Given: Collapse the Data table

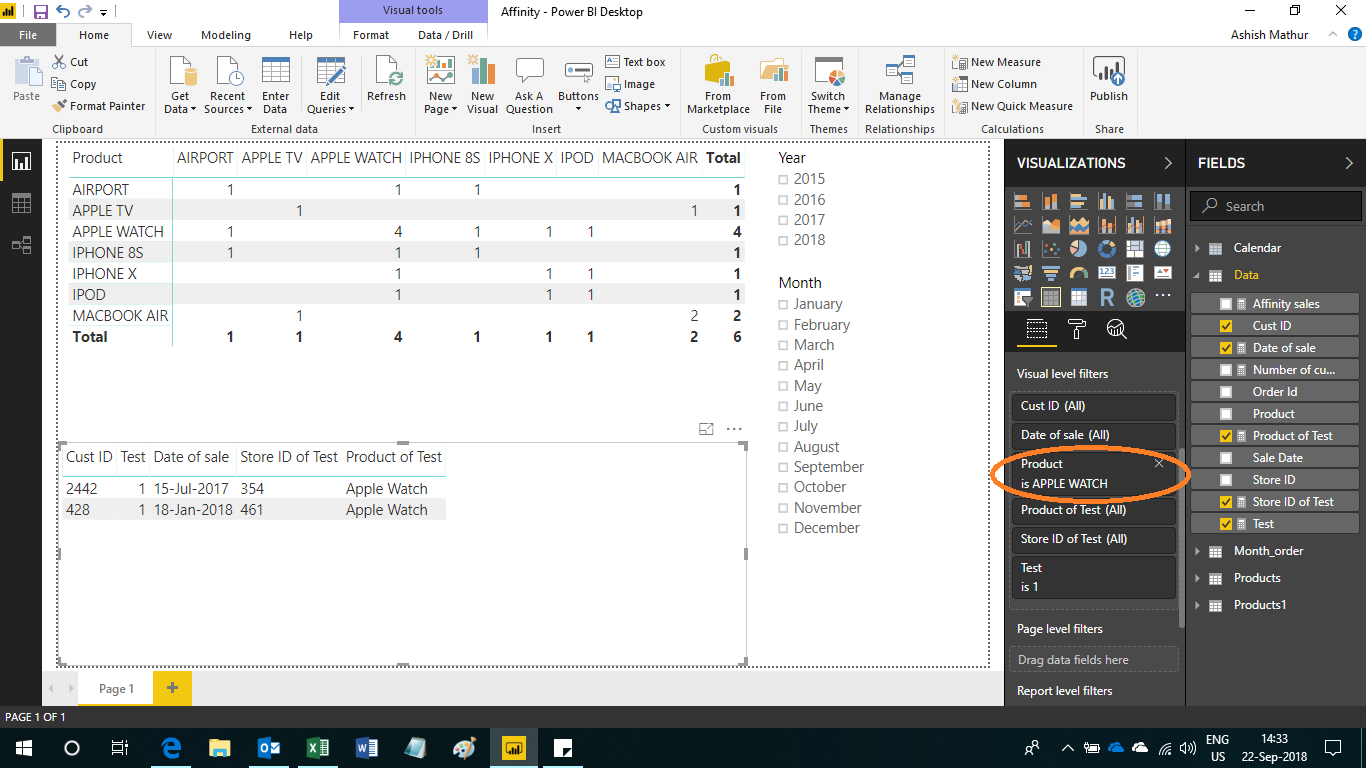Looking at the screenshot, I should (x=1197, y=275).
